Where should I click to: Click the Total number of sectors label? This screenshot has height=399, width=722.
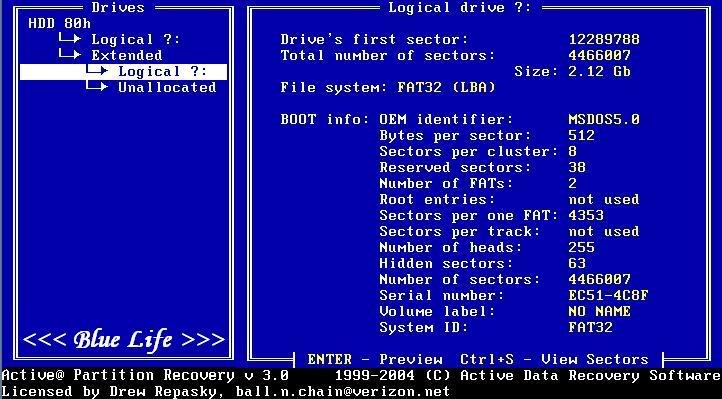click(388, 56)
